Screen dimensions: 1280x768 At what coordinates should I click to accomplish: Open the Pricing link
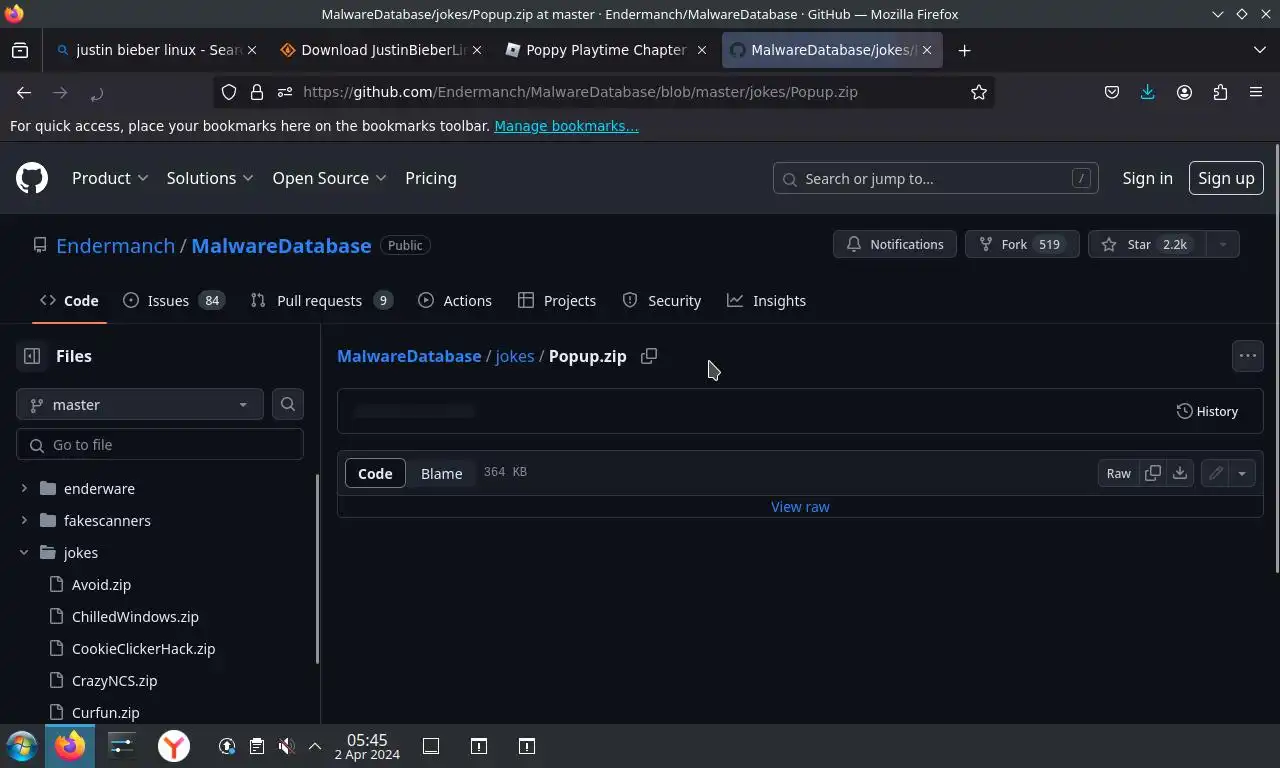tap(431, 178)
